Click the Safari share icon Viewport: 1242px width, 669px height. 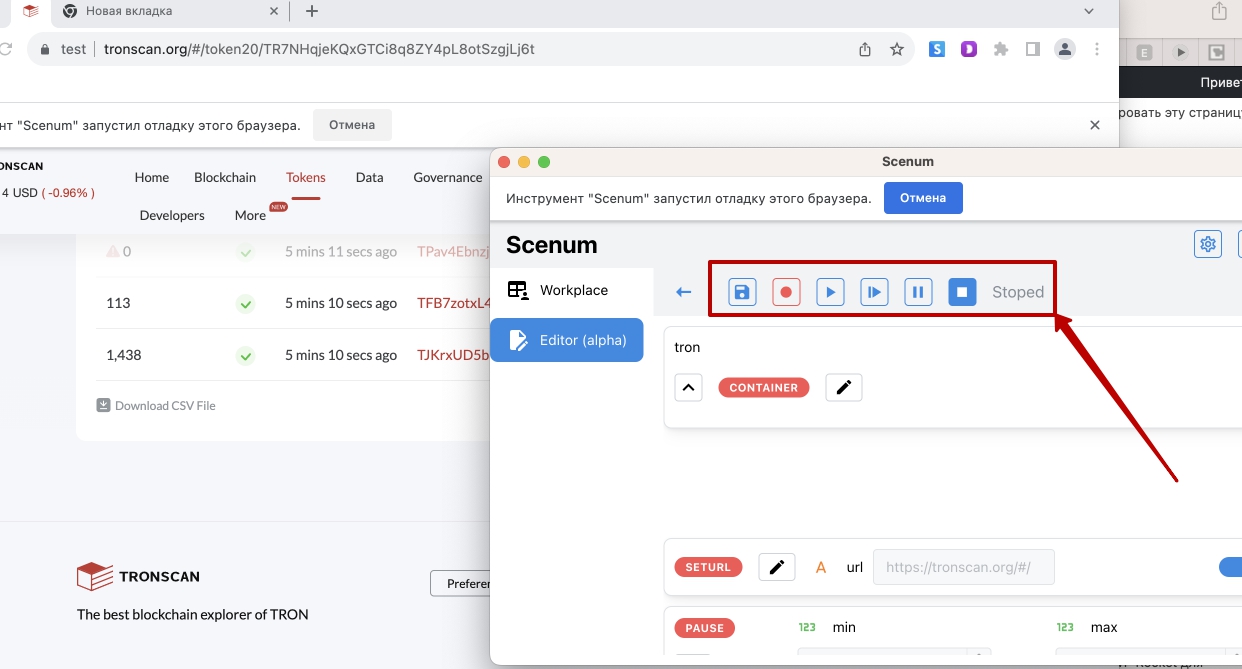pyautogui.click(x=1219, y=11)
